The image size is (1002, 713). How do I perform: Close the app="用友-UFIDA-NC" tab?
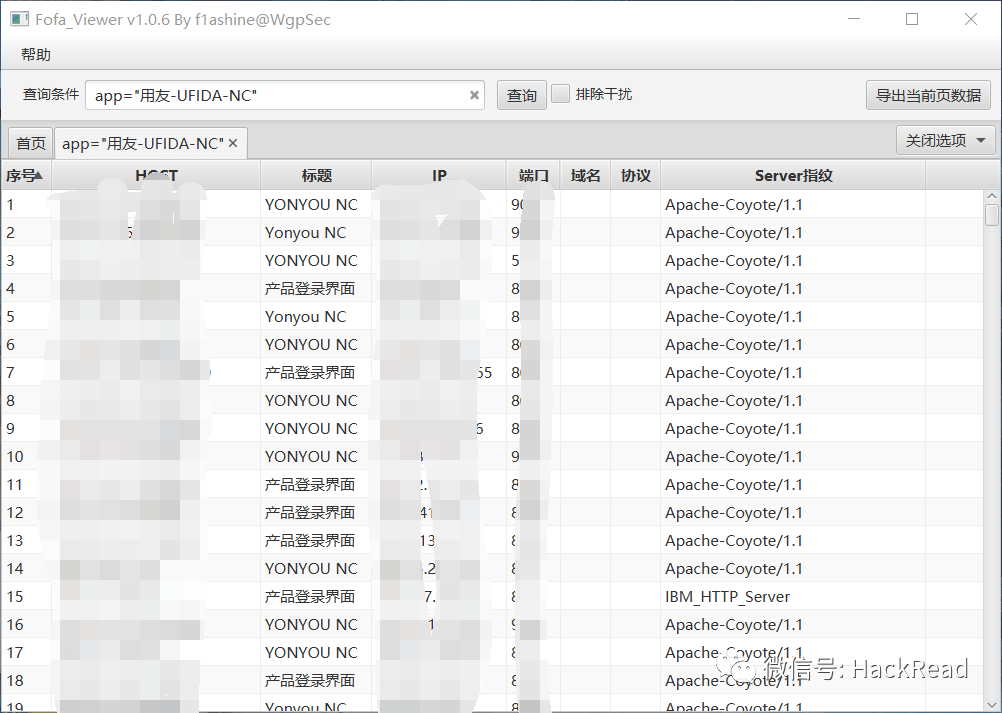pos(233,143)
